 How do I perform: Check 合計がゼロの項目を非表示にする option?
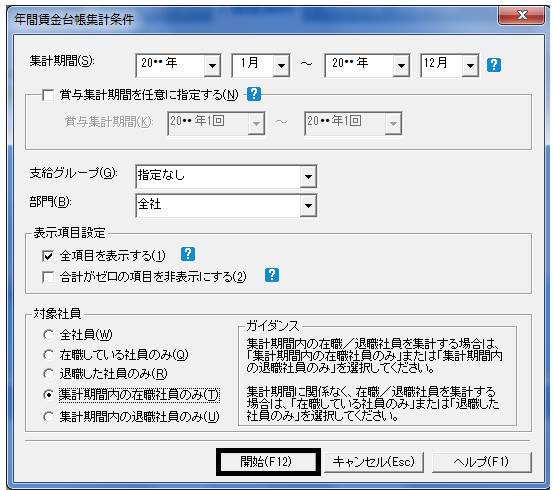[48, 277]
